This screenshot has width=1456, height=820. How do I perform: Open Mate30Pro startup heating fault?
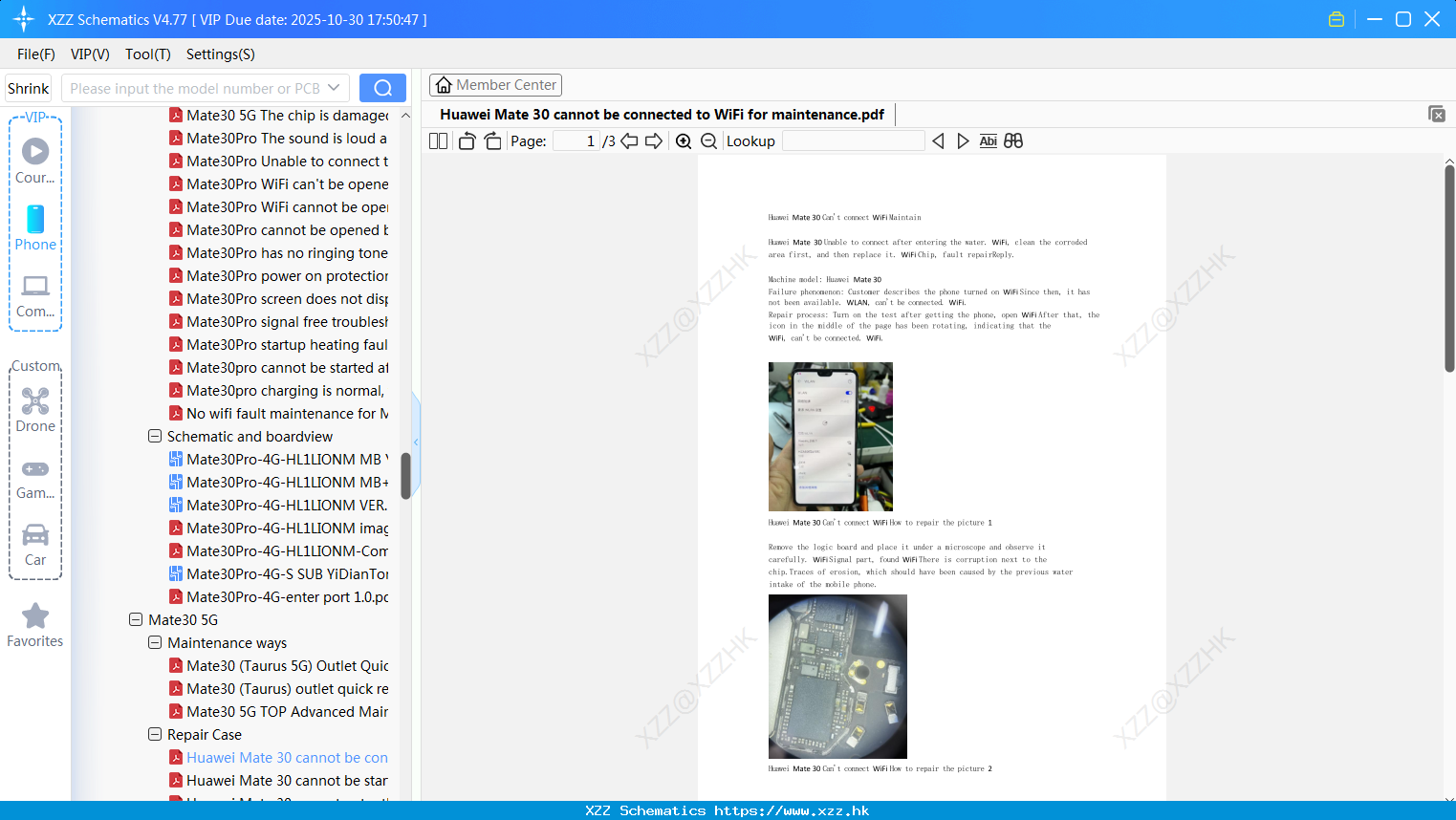(x=278, y=344)
